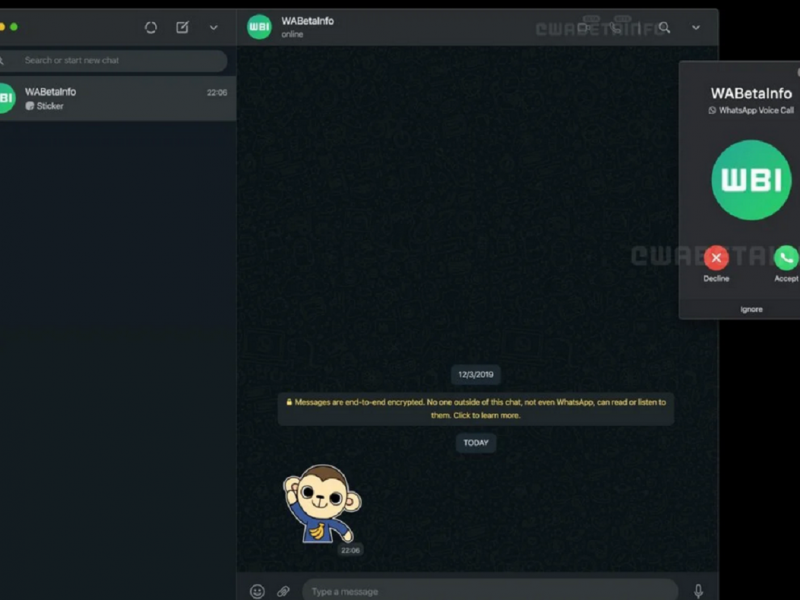Screen dimensions: 800x600
Task: Ignore the incoming call
Action: tap(752, 309)
